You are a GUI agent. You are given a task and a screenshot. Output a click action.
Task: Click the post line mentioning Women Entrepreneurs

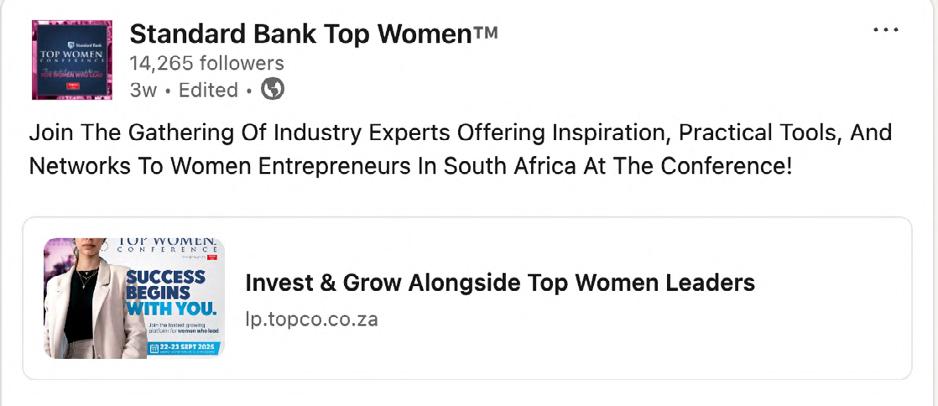click(410, 166)
